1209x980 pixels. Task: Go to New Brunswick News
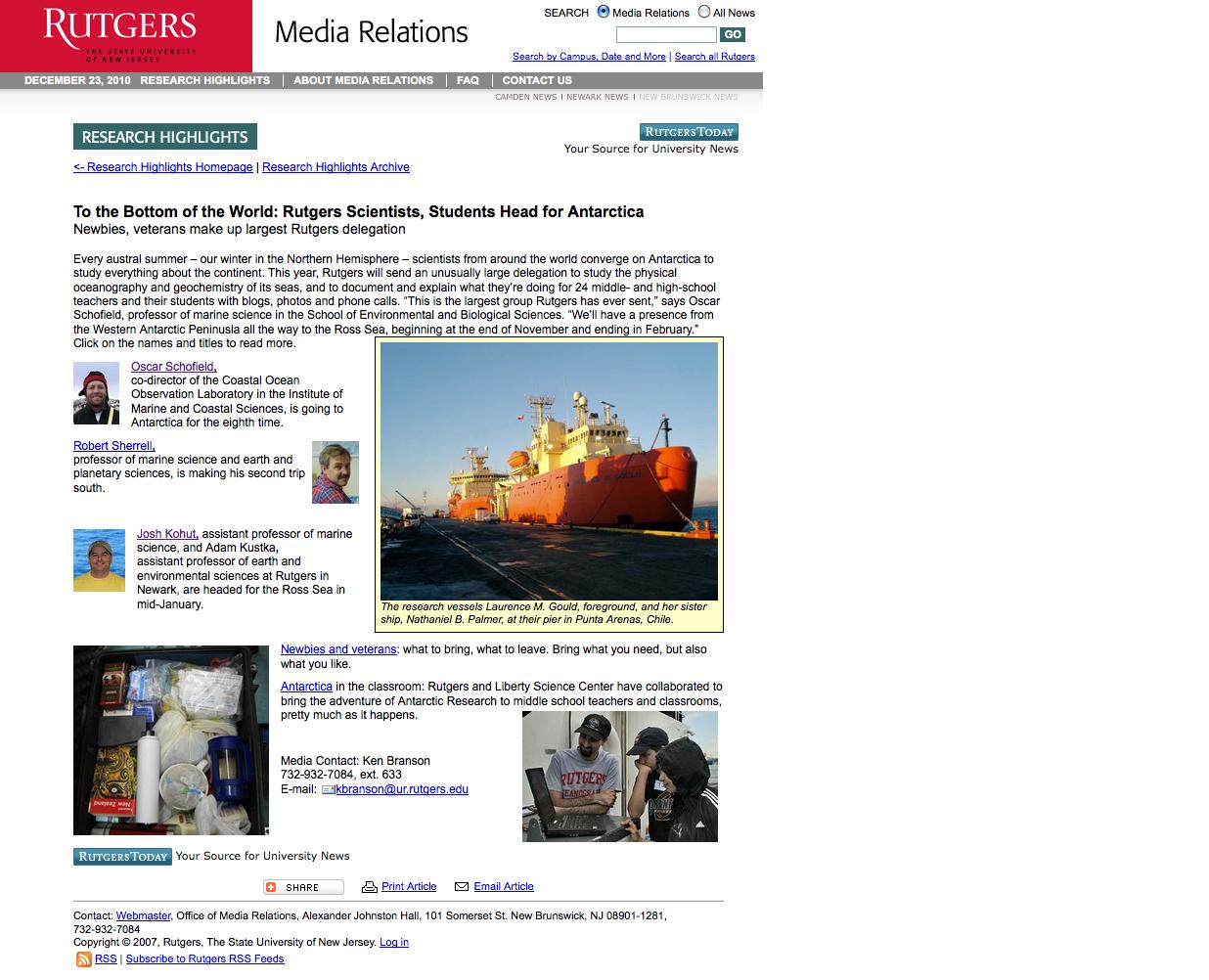point(689,97)
